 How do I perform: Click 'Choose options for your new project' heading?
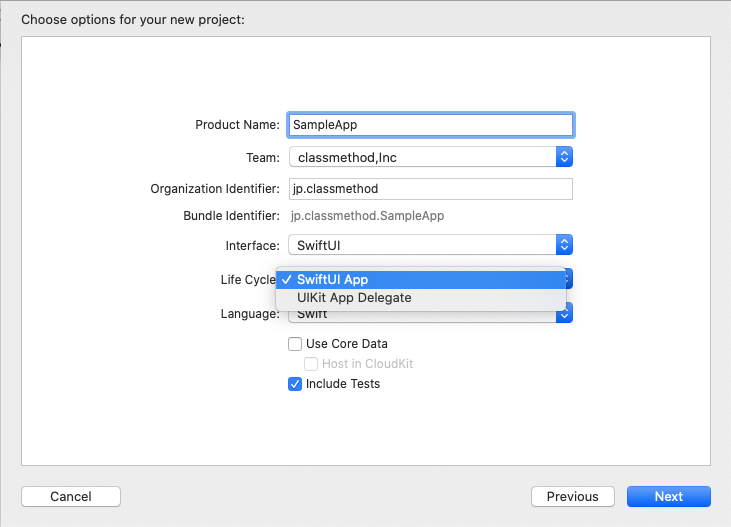pos(133,20)
